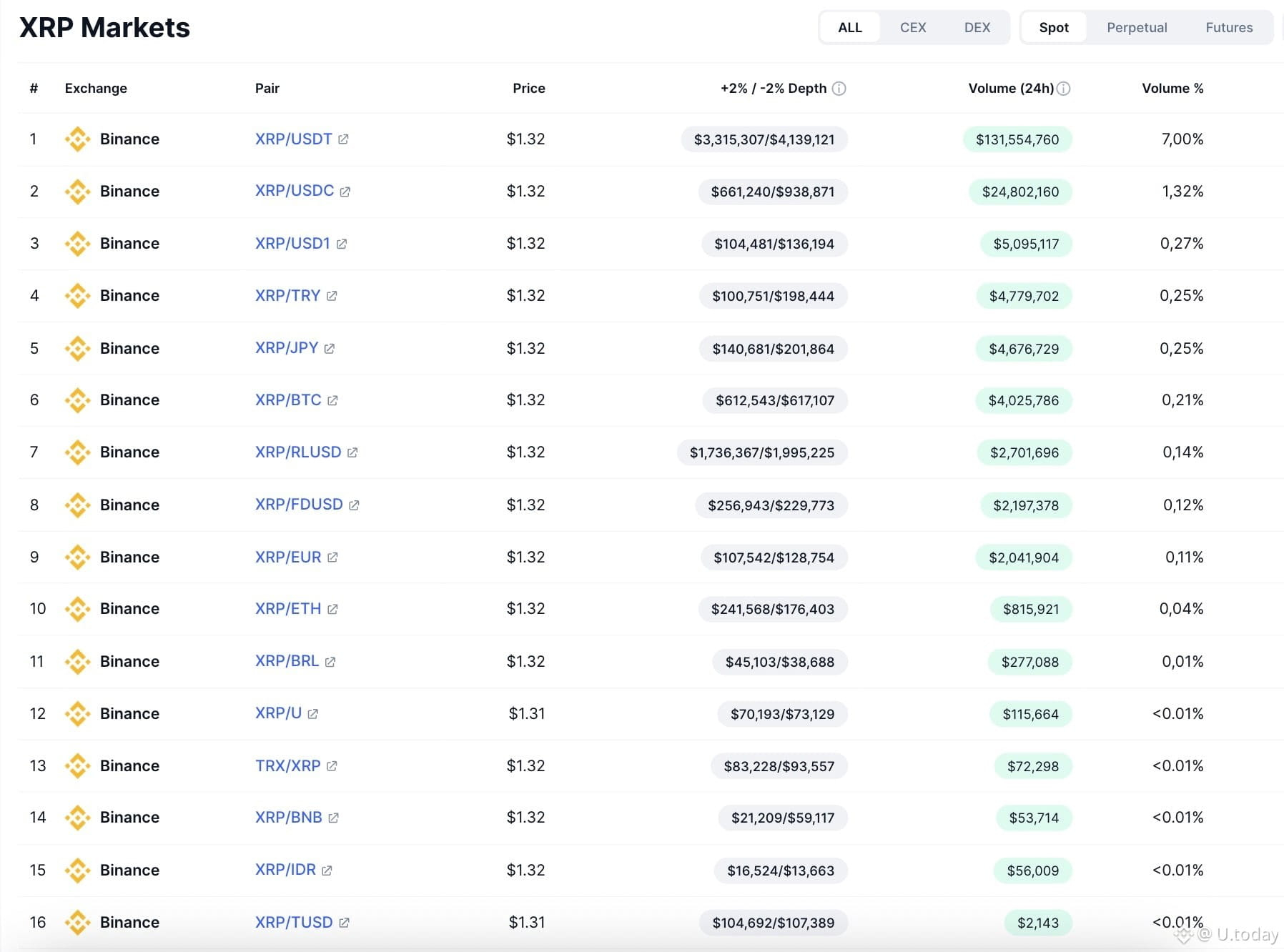The width and height of the screenshot is (1284, 952).
Task: Sort by the Exchange column header
Action: pyautogui.click(x=96, y=89)
